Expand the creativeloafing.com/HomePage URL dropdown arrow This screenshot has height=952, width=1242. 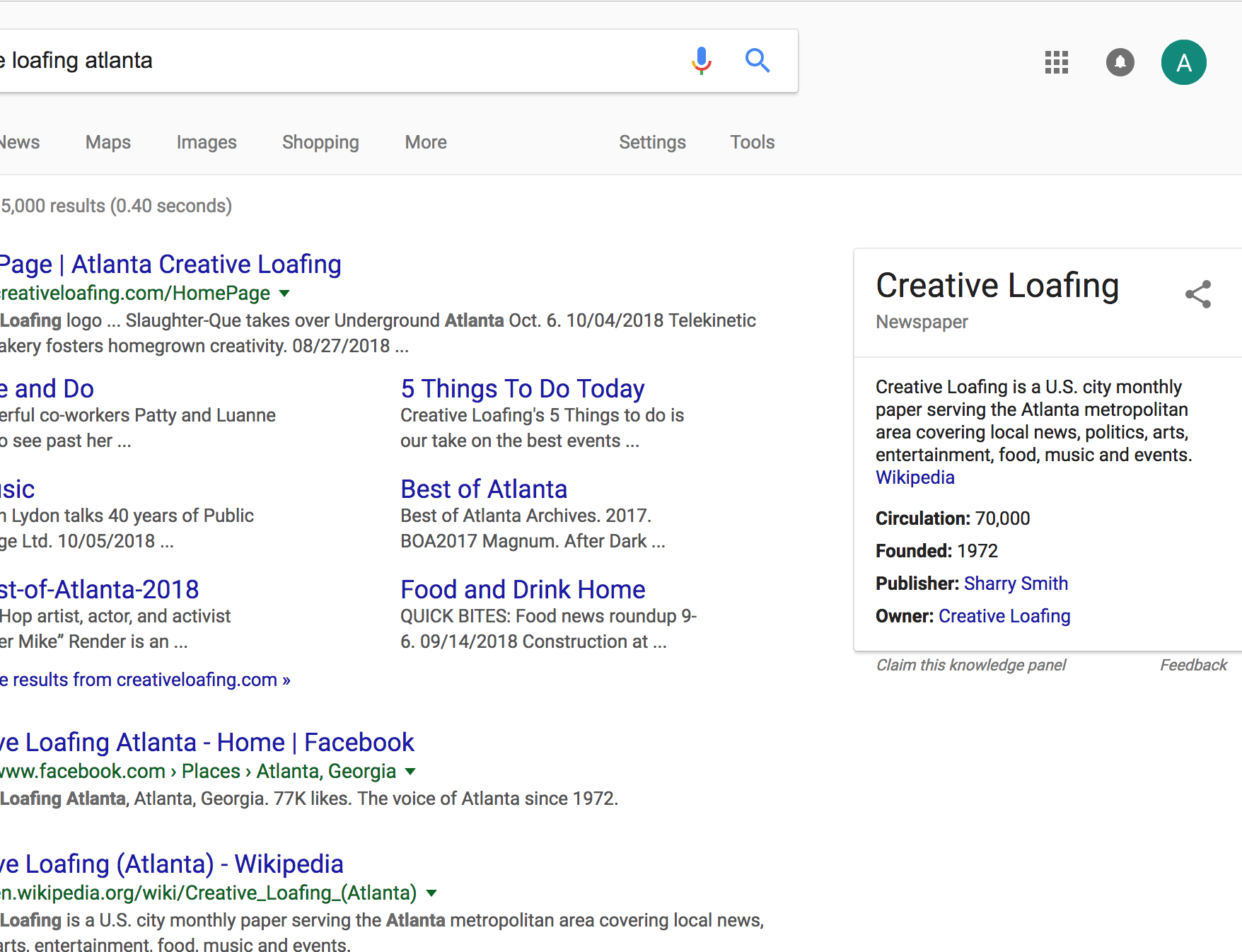284,294
